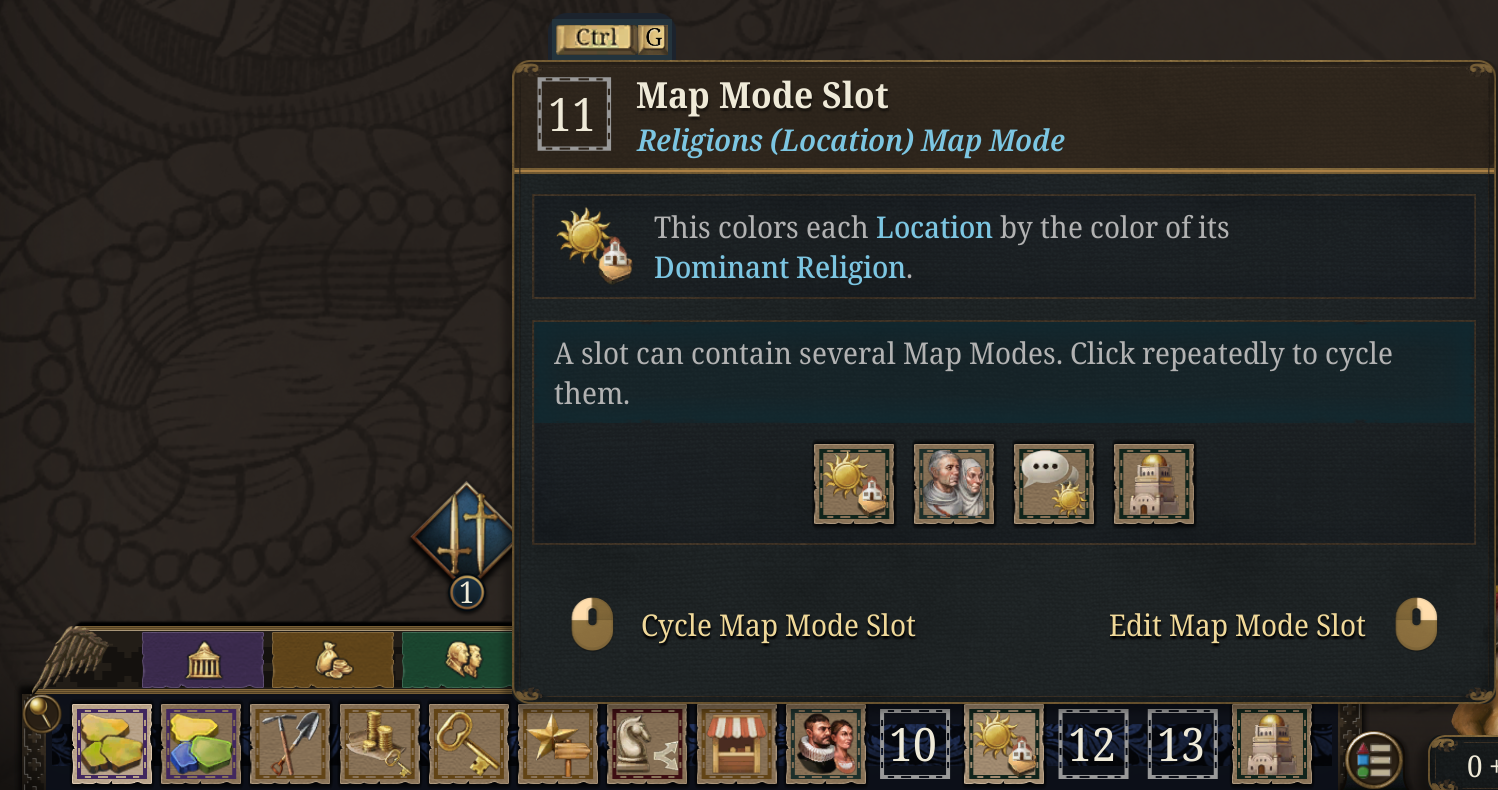Choose the speech bubble sun icon in tooltip
This screenshot has height=790, width=1498.
1054,484
